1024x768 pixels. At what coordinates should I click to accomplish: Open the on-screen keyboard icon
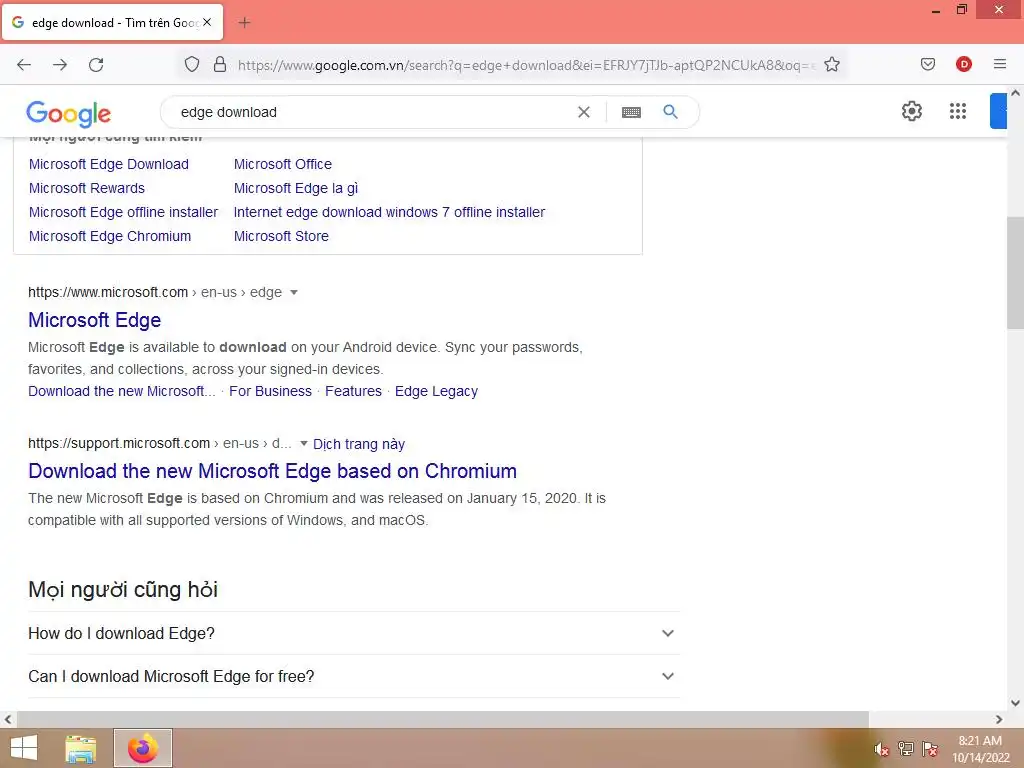[x=631, y=112]
